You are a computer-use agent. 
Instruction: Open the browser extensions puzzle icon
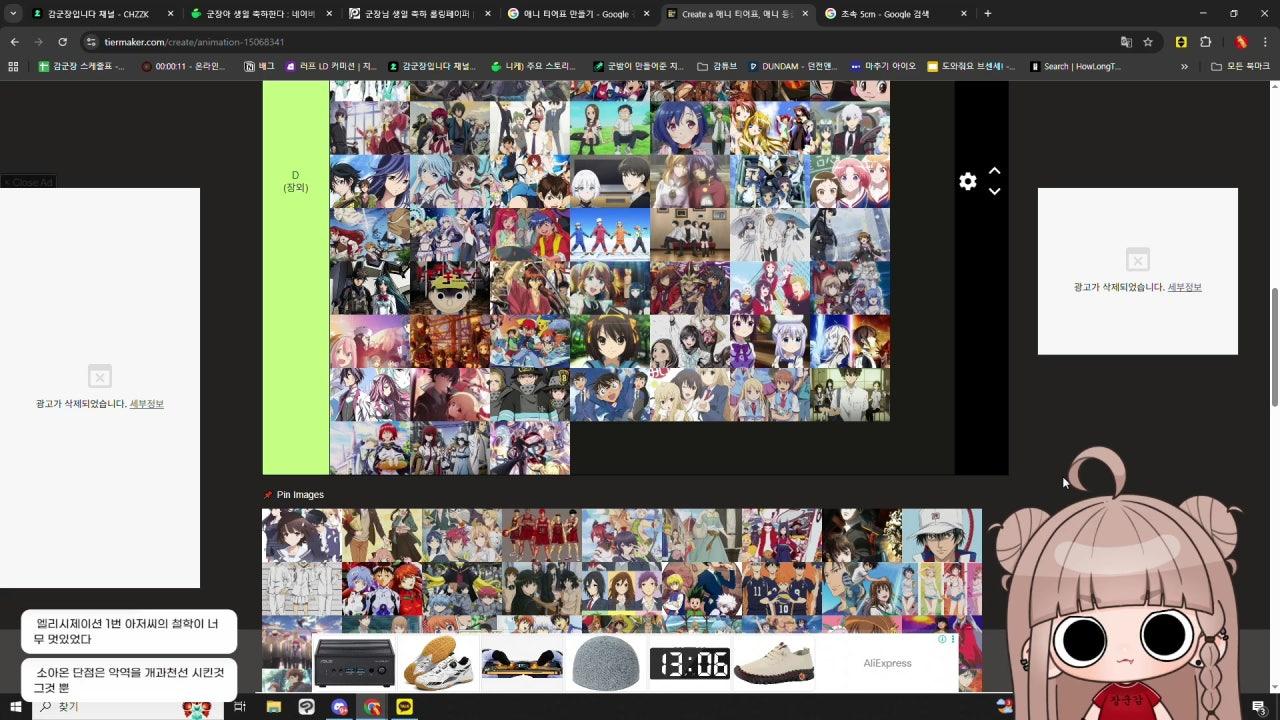click(x=1205, y=42)
